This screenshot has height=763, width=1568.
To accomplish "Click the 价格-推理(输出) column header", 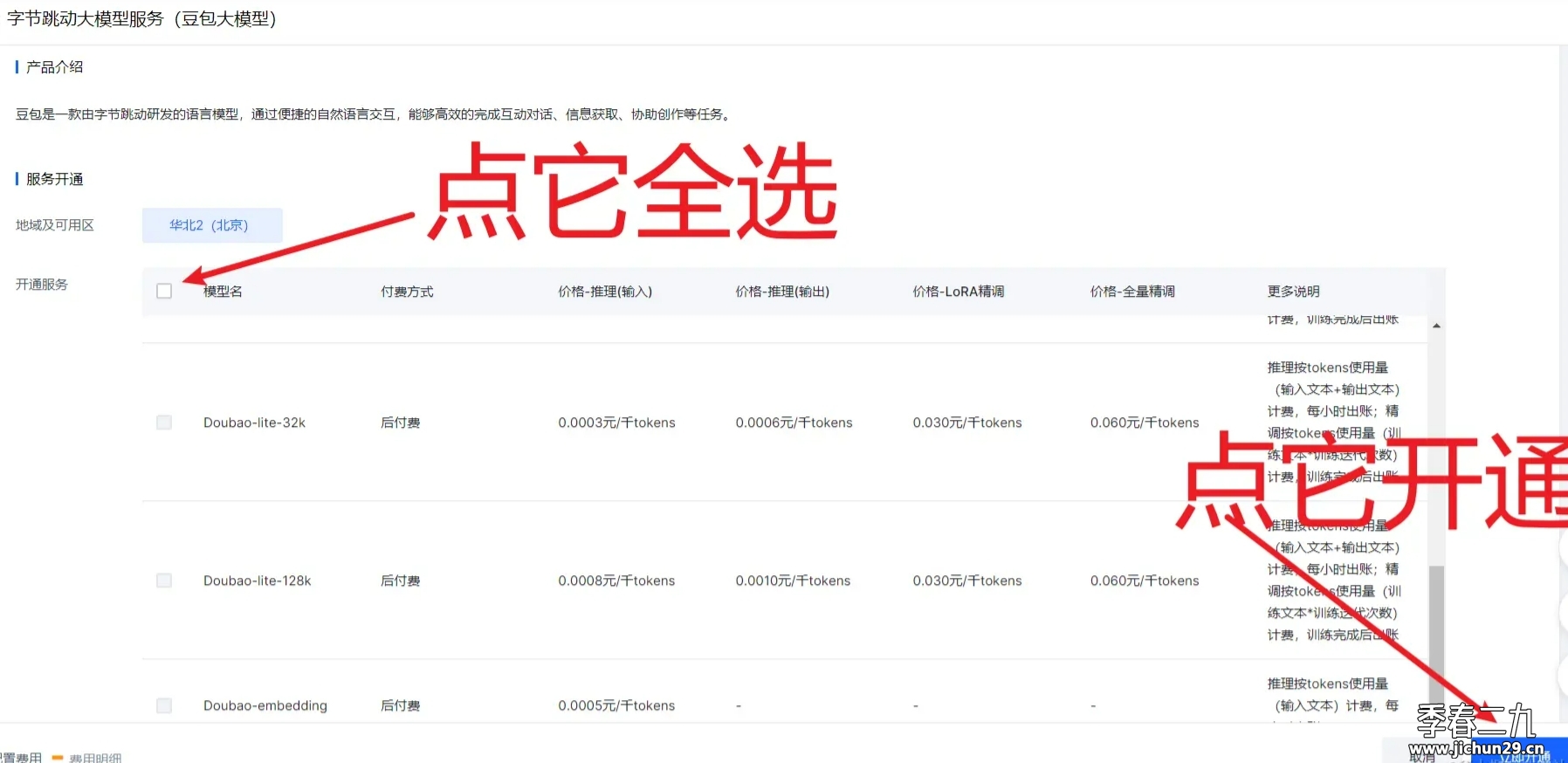I will (x=782, y=292).
